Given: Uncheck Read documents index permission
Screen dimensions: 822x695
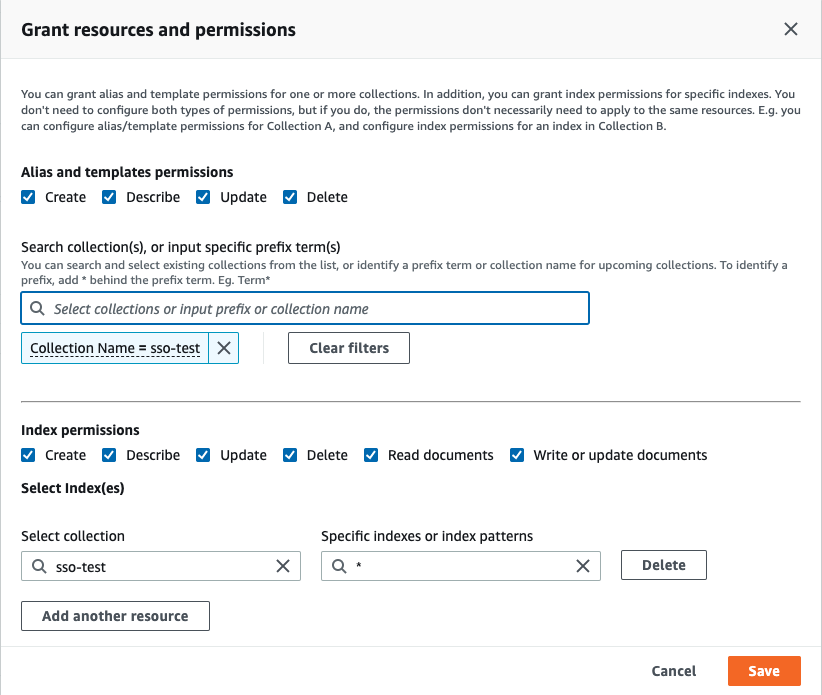Looking at the screenshot, I should click(x=371, y=455).
